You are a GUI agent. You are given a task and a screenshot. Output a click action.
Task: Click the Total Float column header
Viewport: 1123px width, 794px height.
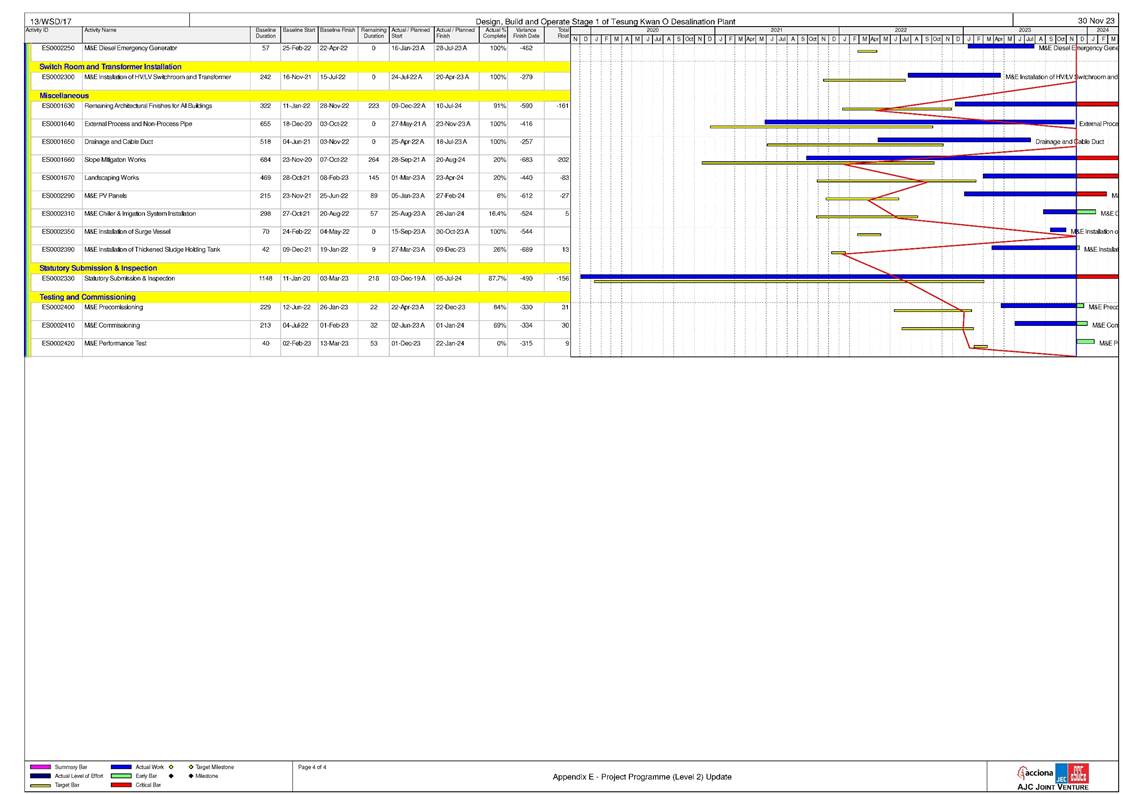pos(563,35)
